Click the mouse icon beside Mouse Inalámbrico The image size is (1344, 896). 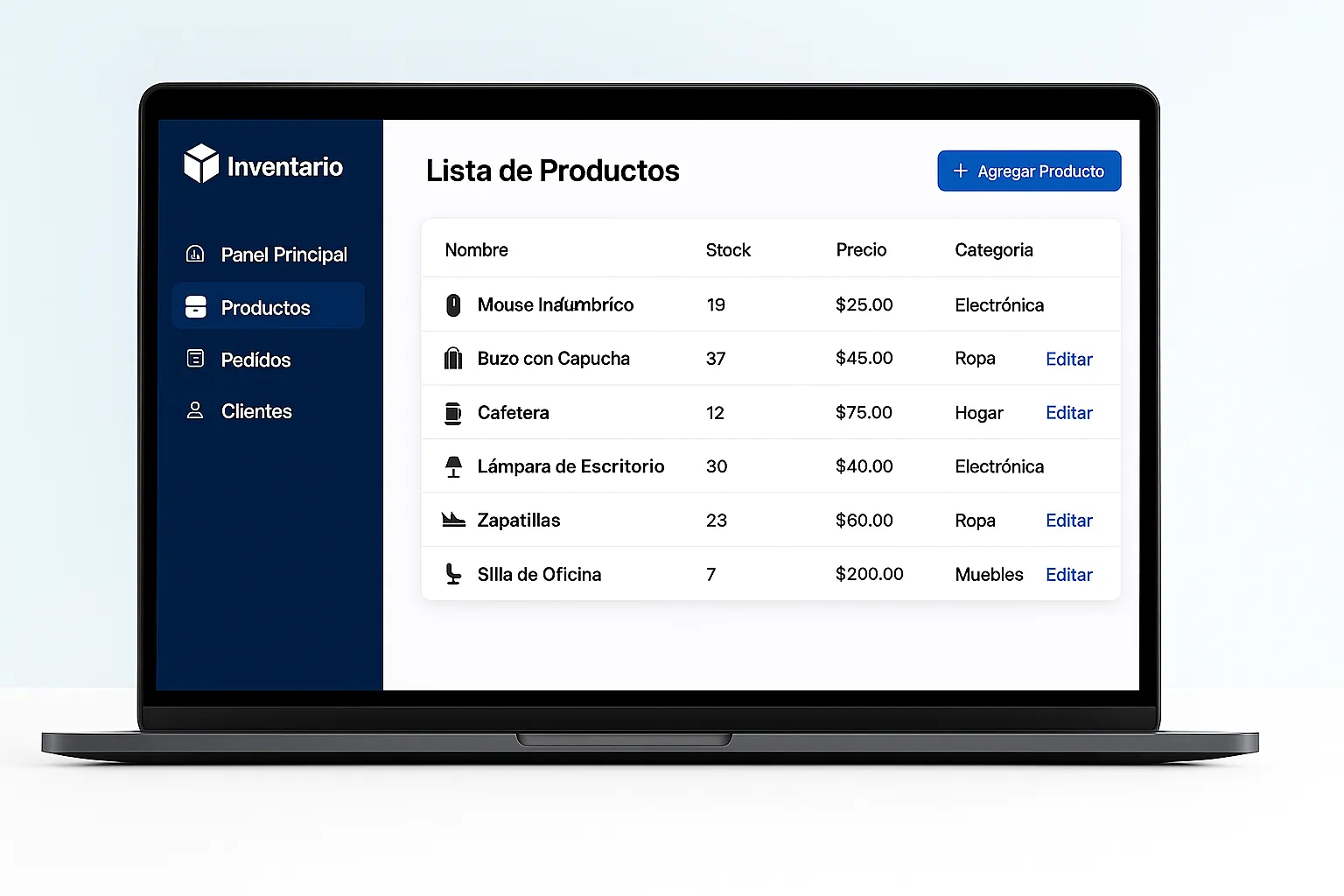click(x=453, y=304)
